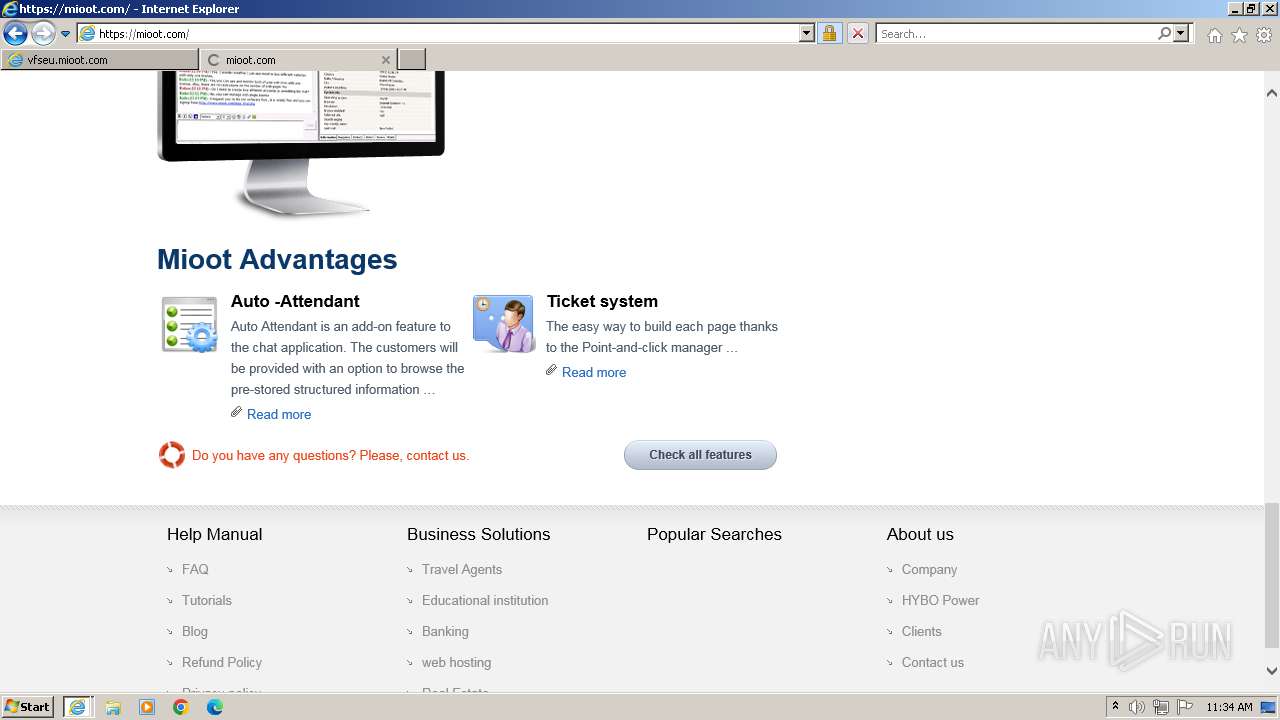Launch Google Chrome from the taskbar
The width and height of the screenshot is (1280, 720).
(181, 707)
